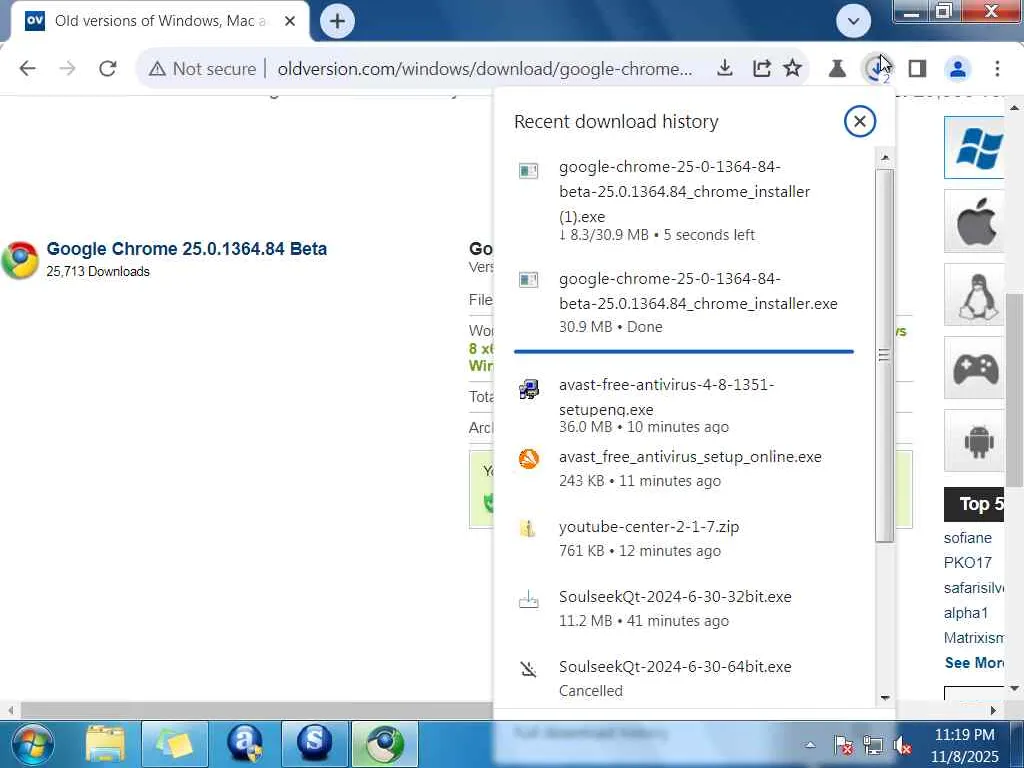Open the alpha1 user link
1024x768 pixels.
coord(966,613)
